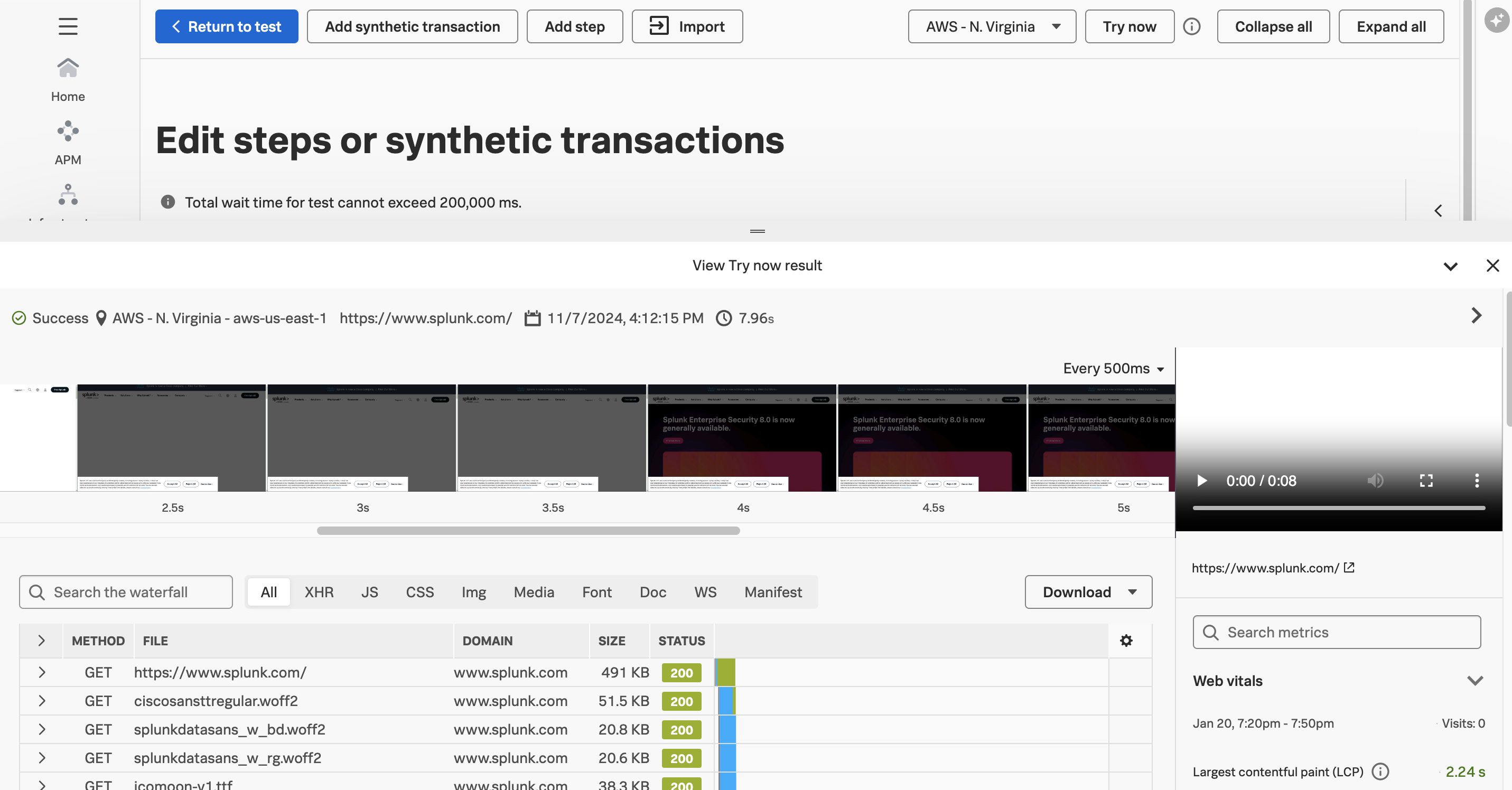
Task: Click LCP info icon
Action: 1380,771
